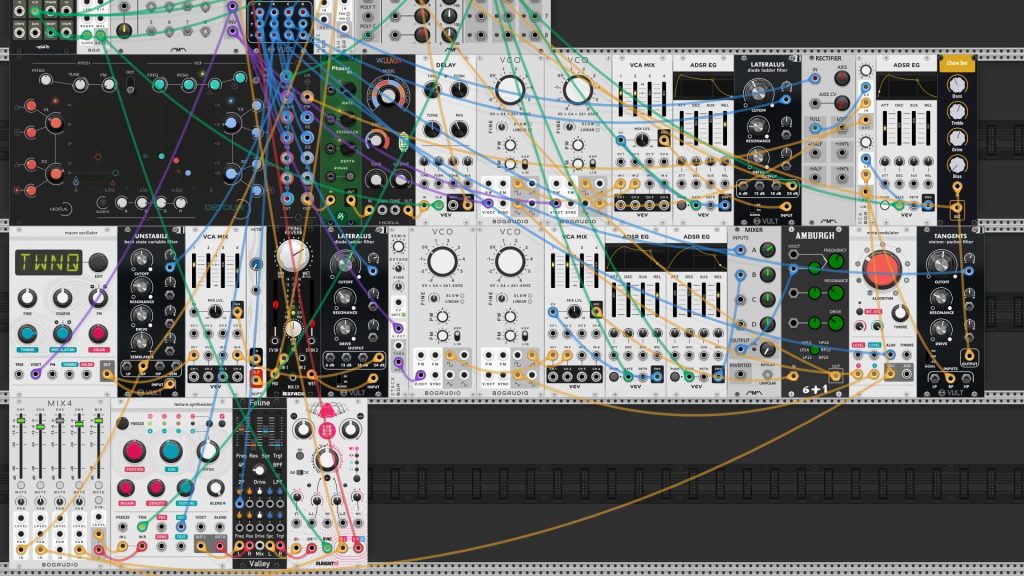
Task: Click the pink COLOR knob on macro oscillator
Action: tap(98, 334)
